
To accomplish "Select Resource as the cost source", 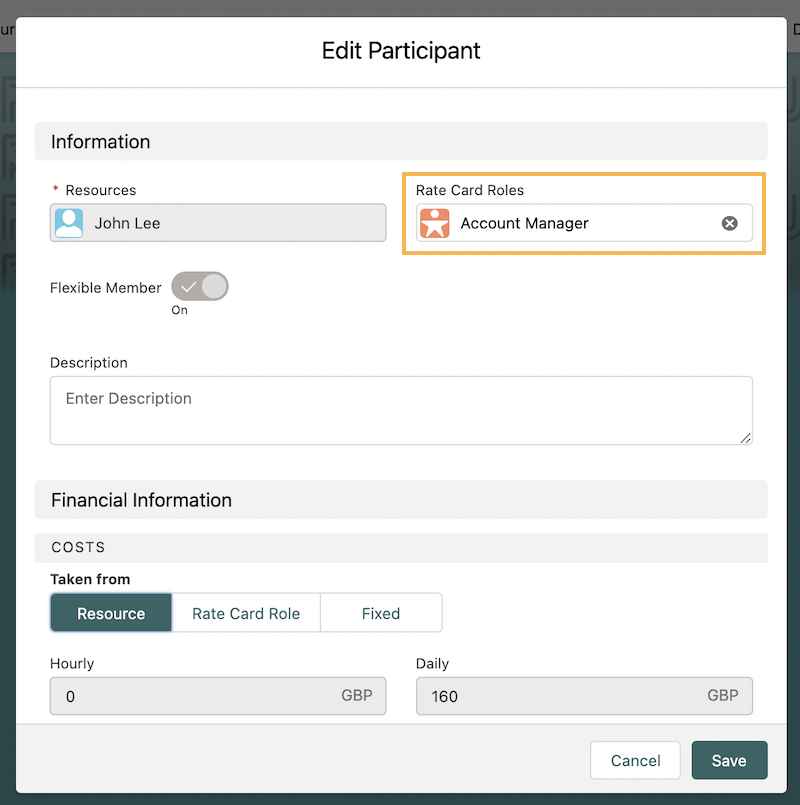I will [111, 613].
